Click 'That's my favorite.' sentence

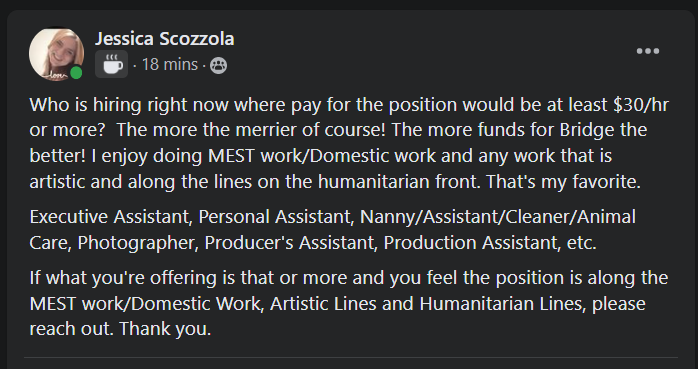[563, 182]
